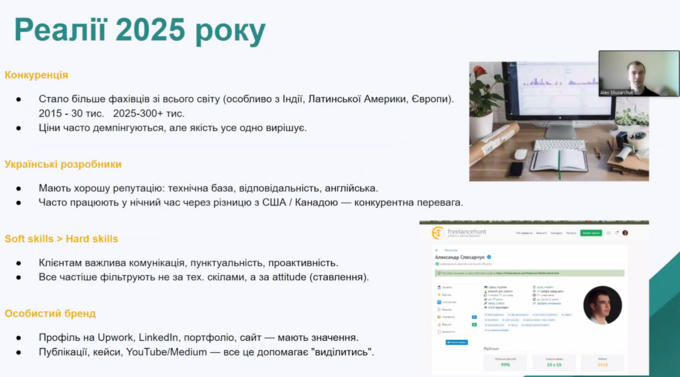The width and height of the screenshot is (680, 377).
Task: Click the blue button under the profile sidebar
Action: coord(457,342)
